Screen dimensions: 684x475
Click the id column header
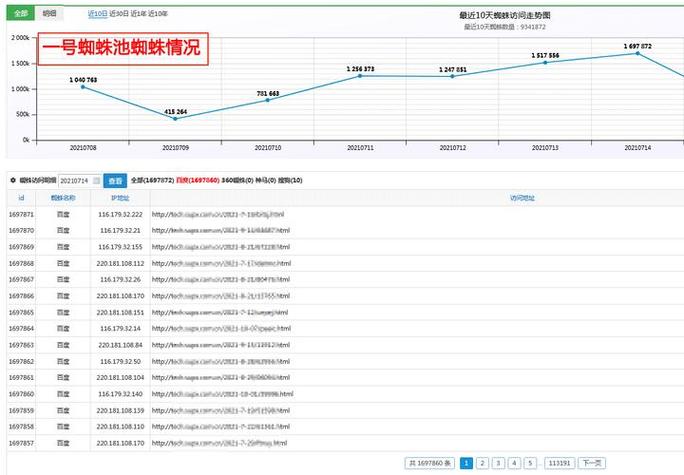20,198
